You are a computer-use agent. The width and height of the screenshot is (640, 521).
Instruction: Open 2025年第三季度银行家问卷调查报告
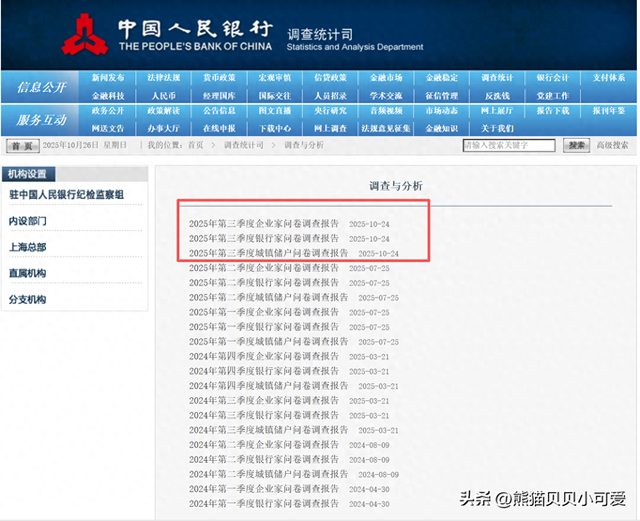264,239
